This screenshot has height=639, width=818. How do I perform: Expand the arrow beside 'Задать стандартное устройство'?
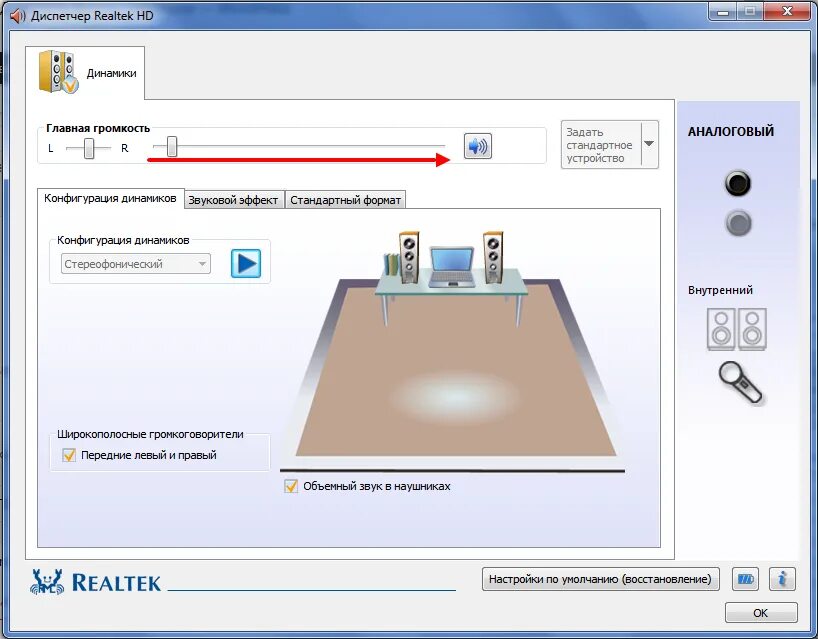tap(649, 144)
